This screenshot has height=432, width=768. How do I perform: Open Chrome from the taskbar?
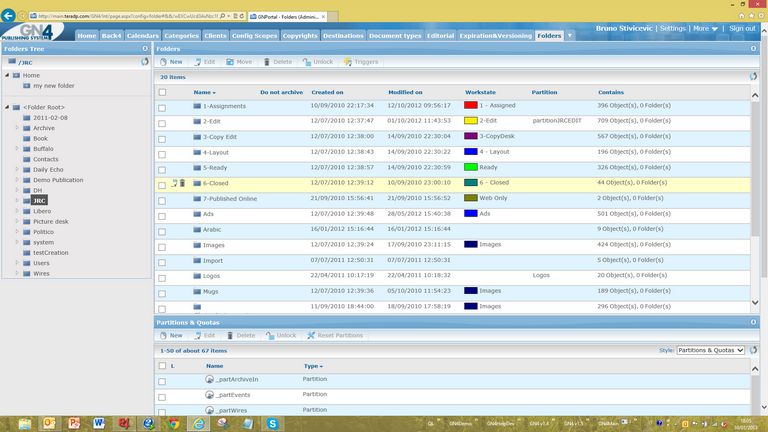tap(173, 423)
